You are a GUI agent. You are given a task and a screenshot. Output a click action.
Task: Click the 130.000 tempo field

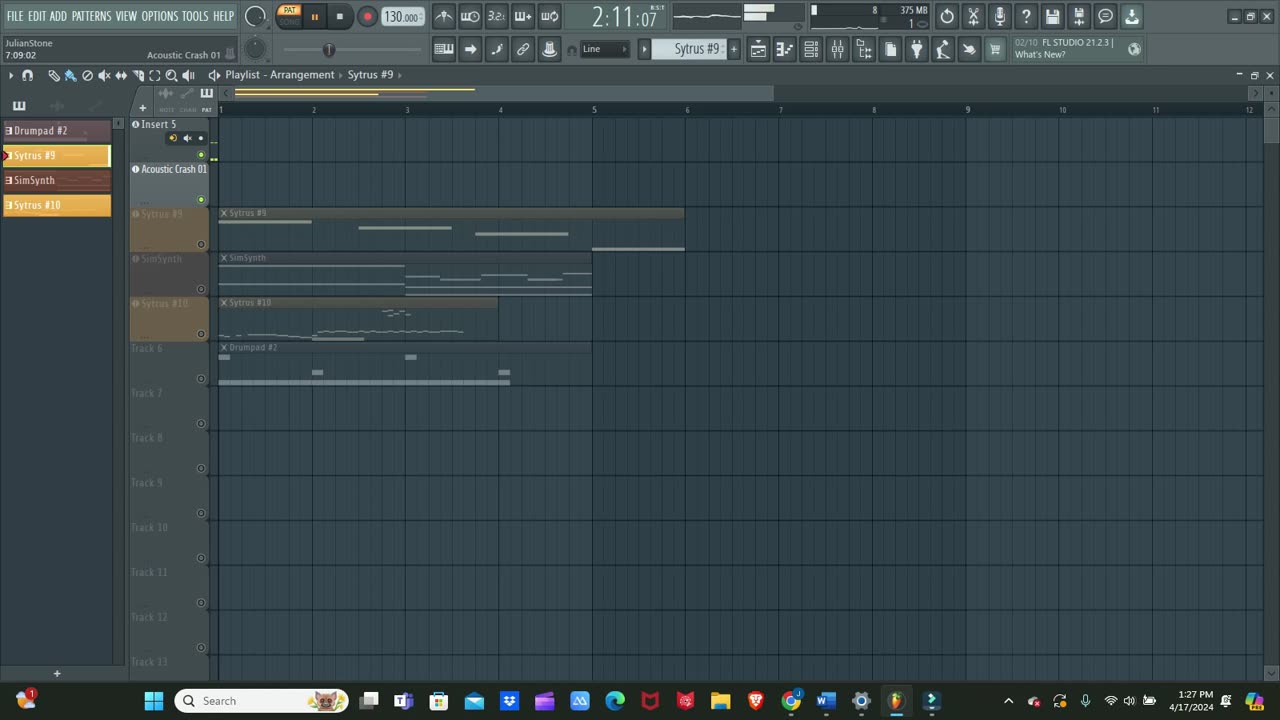click(402, 16)
